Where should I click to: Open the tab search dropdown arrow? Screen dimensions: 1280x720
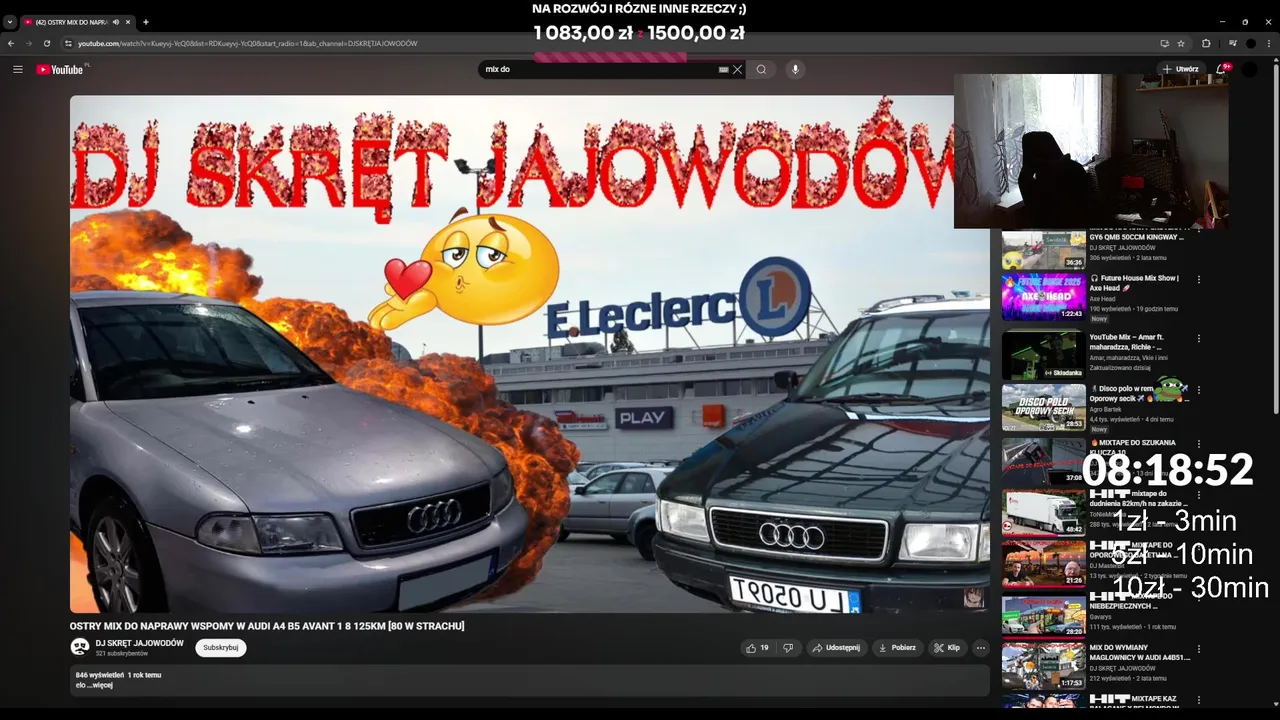click(10, 22)
